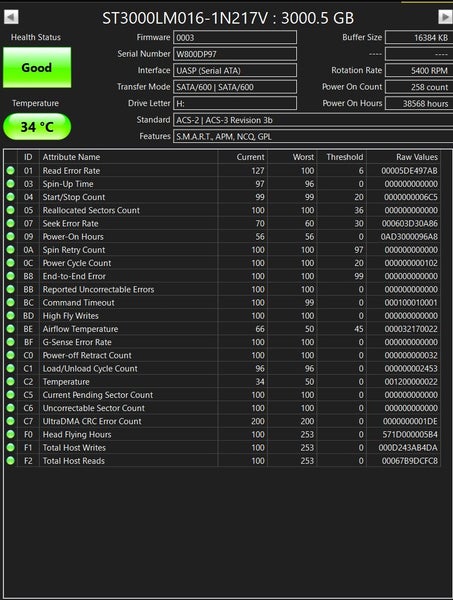Click the 34 °C temperature button
Screen dimensions: 453x600
tap(37, 127)
